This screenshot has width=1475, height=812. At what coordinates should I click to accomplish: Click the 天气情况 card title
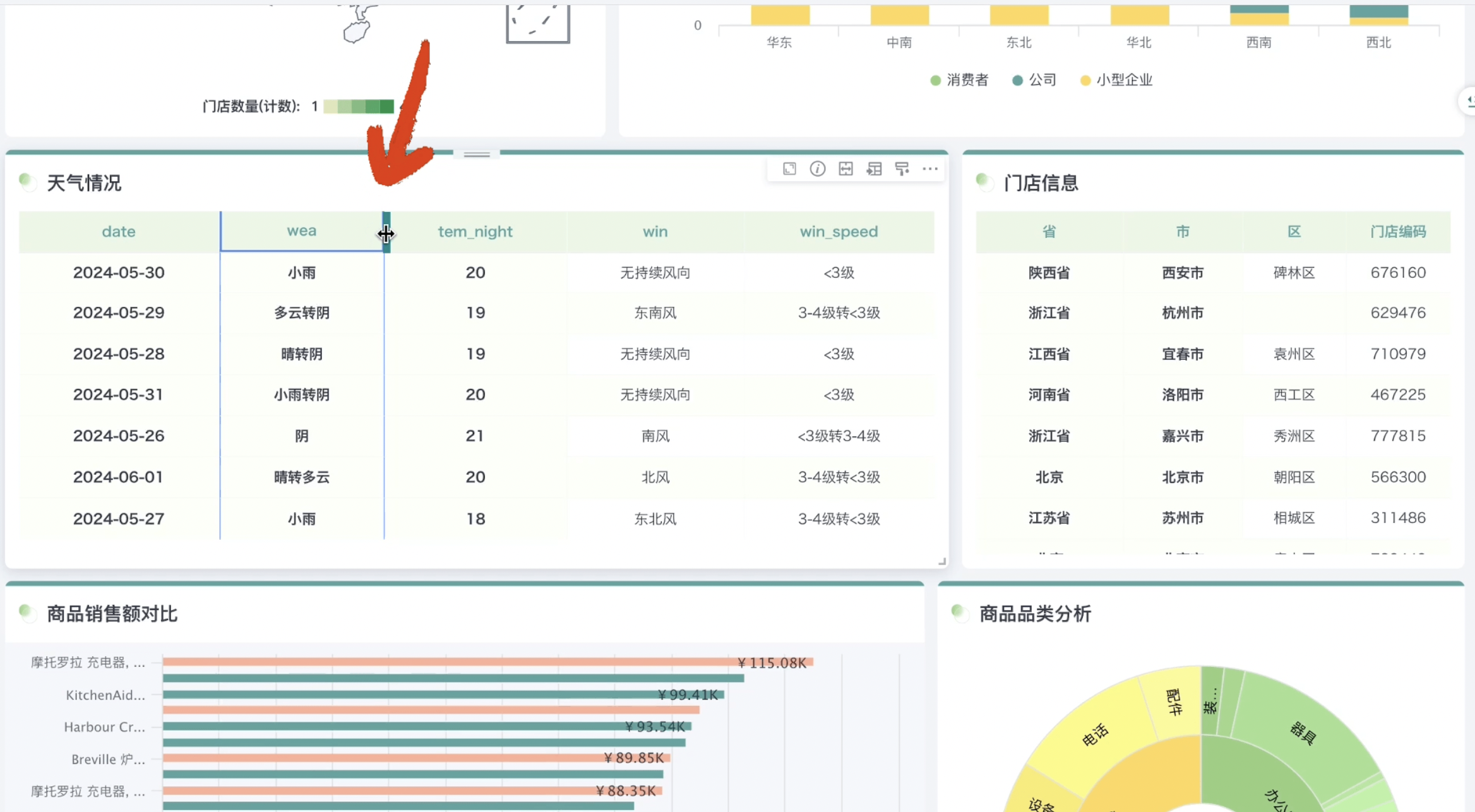[x=84, y=183]
